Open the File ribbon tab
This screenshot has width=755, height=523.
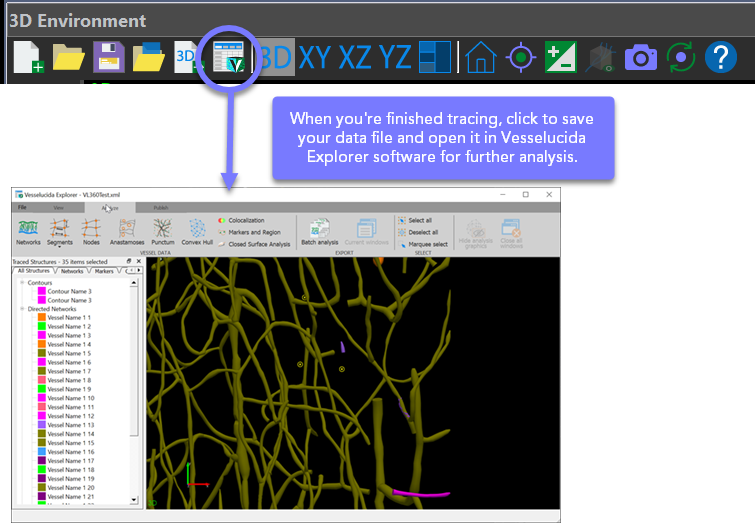[23, 207]
